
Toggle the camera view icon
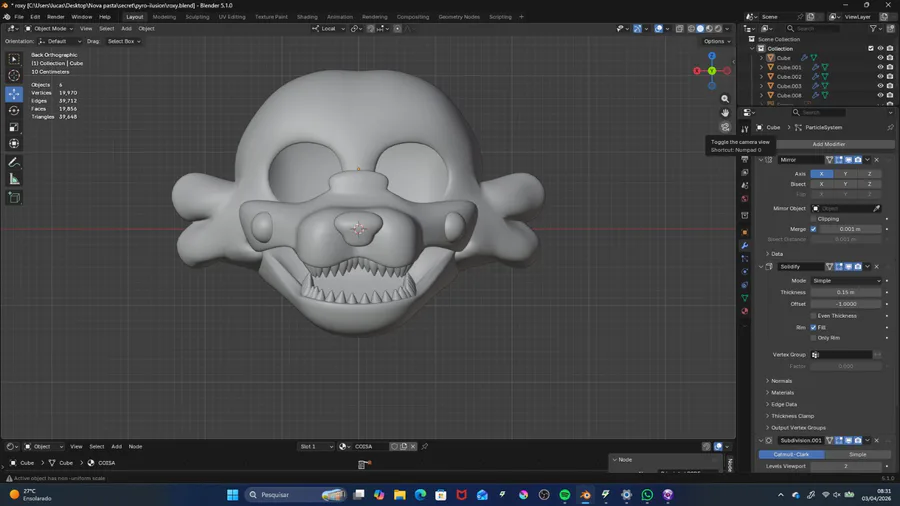[725, 127]
